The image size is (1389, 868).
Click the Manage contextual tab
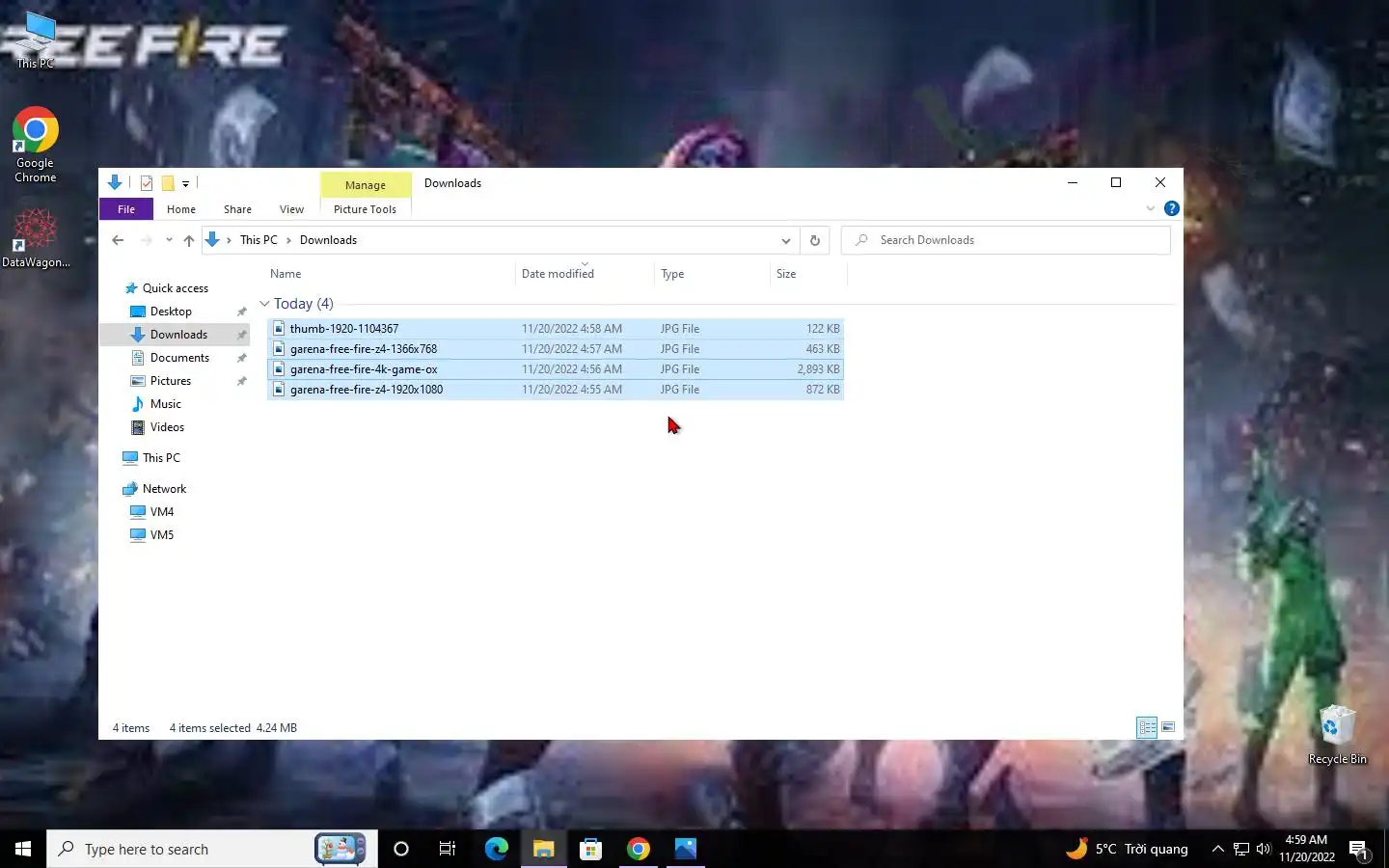366,185
